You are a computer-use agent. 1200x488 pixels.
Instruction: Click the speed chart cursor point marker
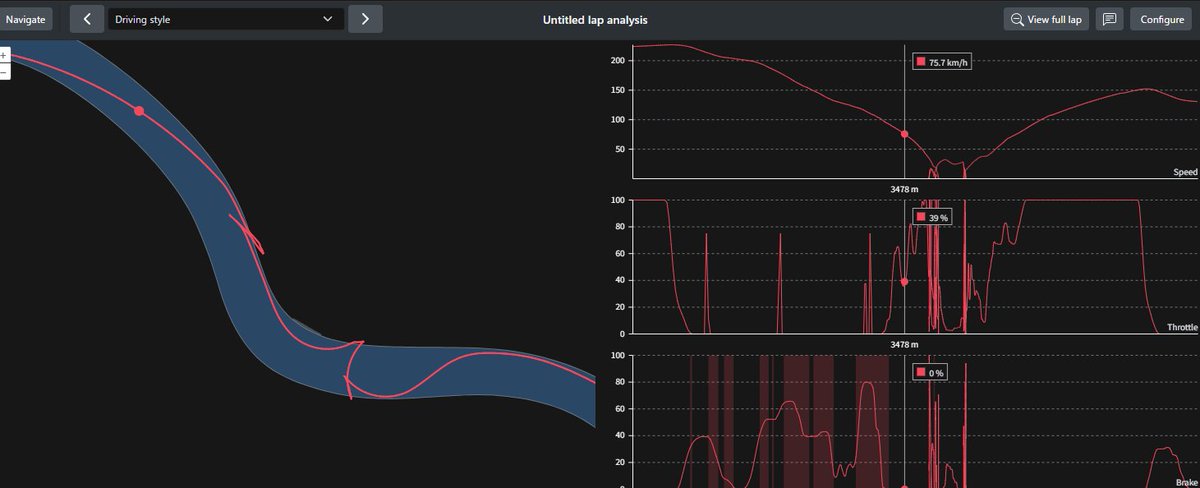click(x=904, y=134)
